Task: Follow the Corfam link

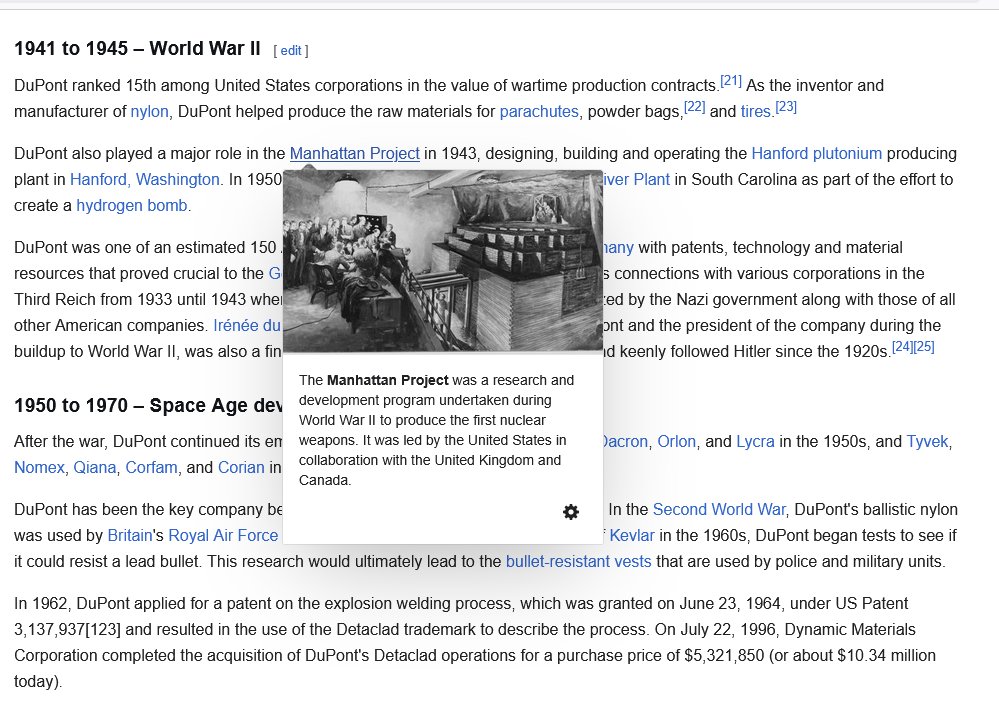Action: [152, 468]
